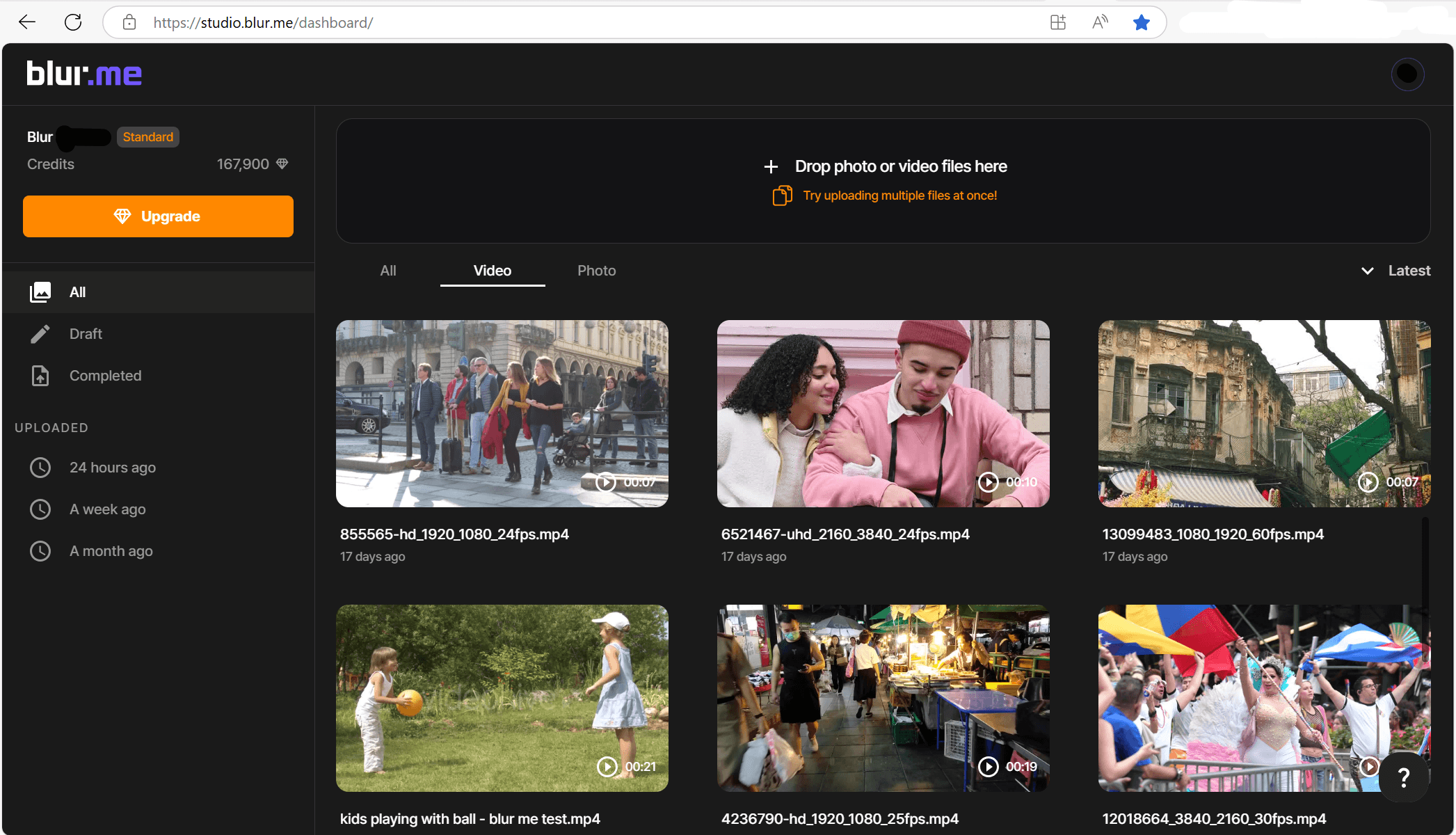This screenshot has width=1456, height=835.
Task: Click the credits diamond icon
Action: click(x=282, y=164)
